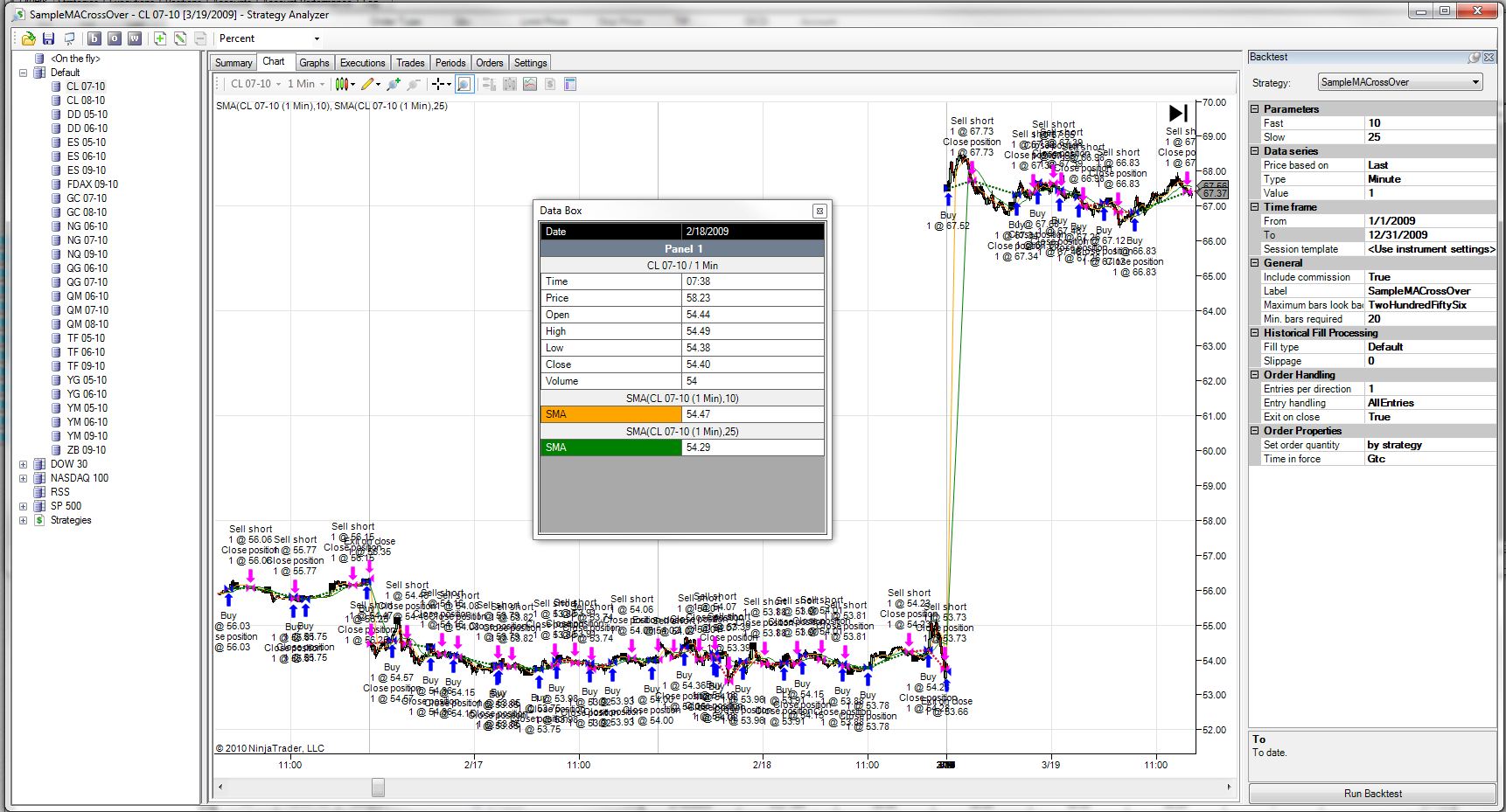
Task: Switch to the Summary tab
Action: click(x=234, y=63)
